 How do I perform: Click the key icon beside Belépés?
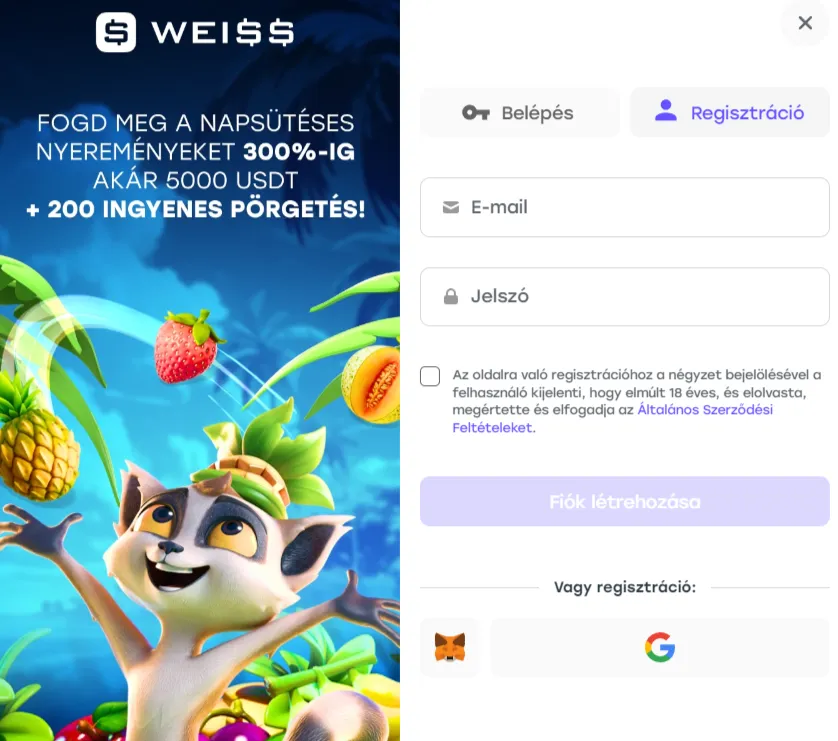tap(476, 113)
